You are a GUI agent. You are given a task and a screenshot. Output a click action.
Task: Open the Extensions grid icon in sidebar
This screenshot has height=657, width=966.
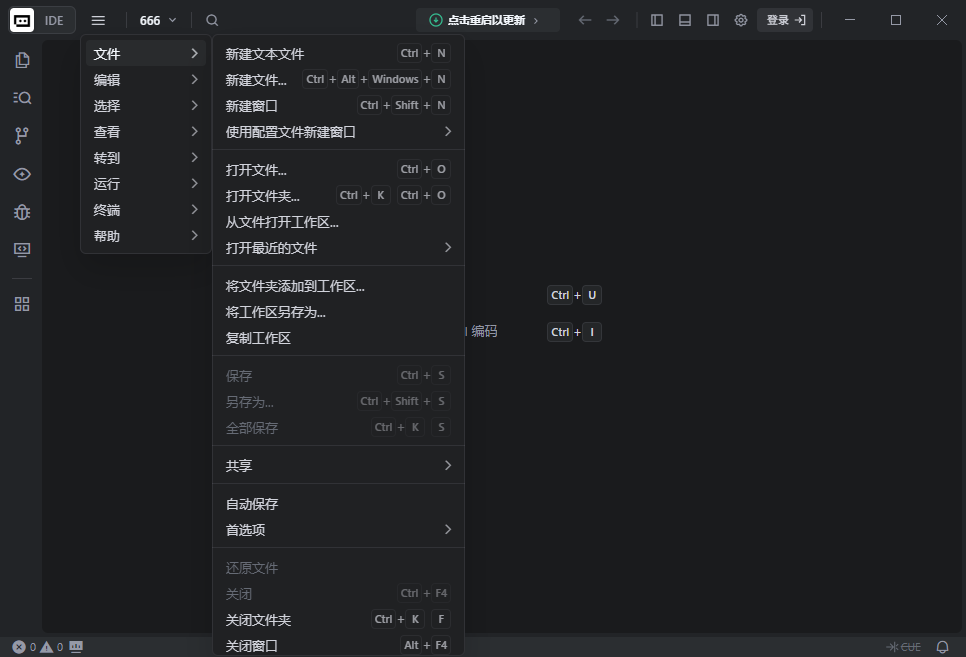click(x=22, y=304)
